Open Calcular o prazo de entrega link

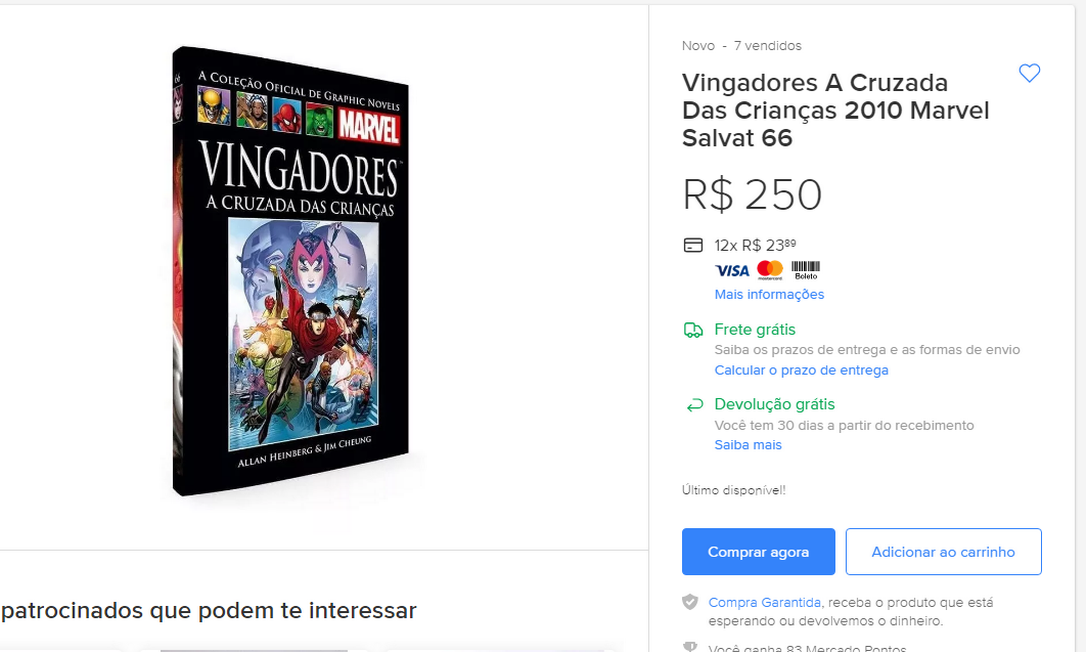(x=801, y=370)
